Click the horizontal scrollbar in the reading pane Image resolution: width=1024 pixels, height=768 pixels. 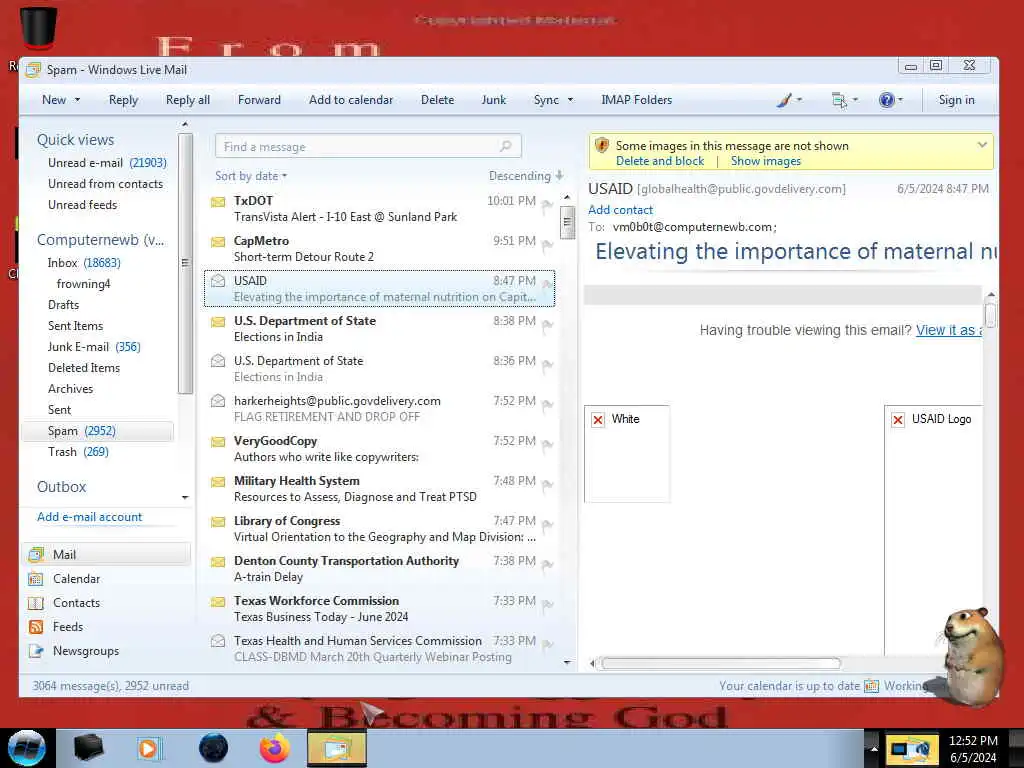(720, 664)
